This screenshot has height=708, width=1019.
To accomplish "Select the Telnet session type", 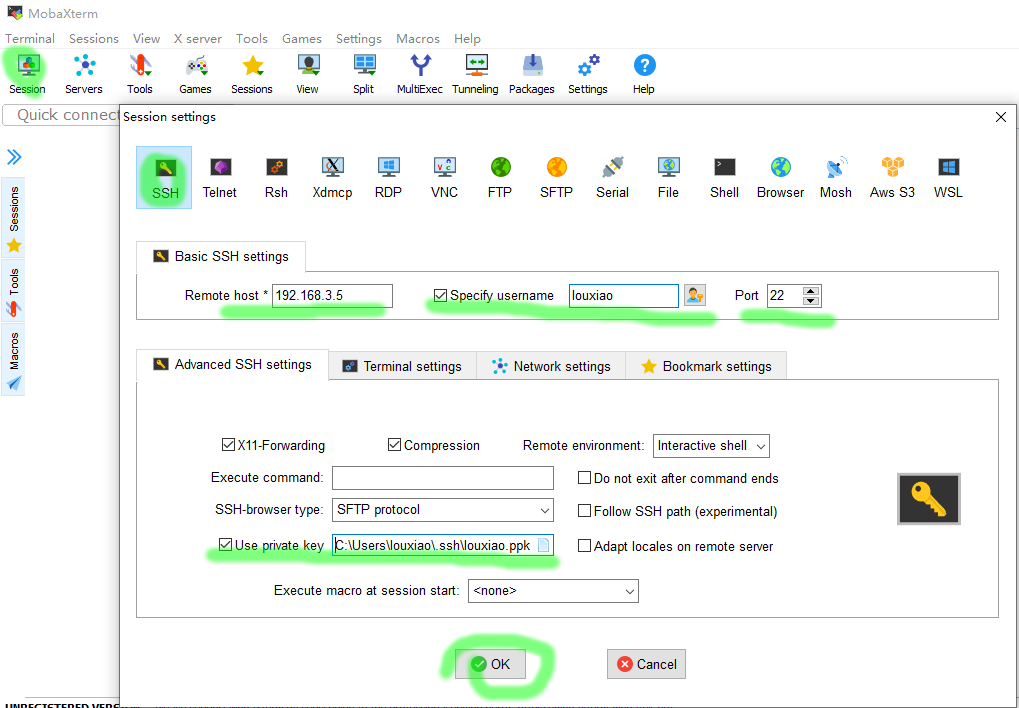I will click(220, 177).
